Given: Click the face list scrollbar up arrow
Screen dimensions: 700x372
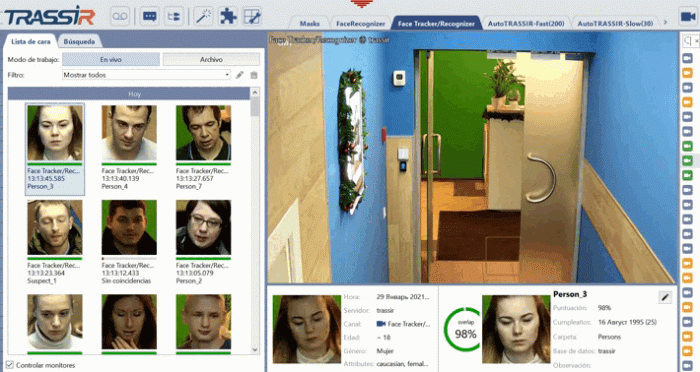Looking at the screenshot, I should [x=255, y=92].
